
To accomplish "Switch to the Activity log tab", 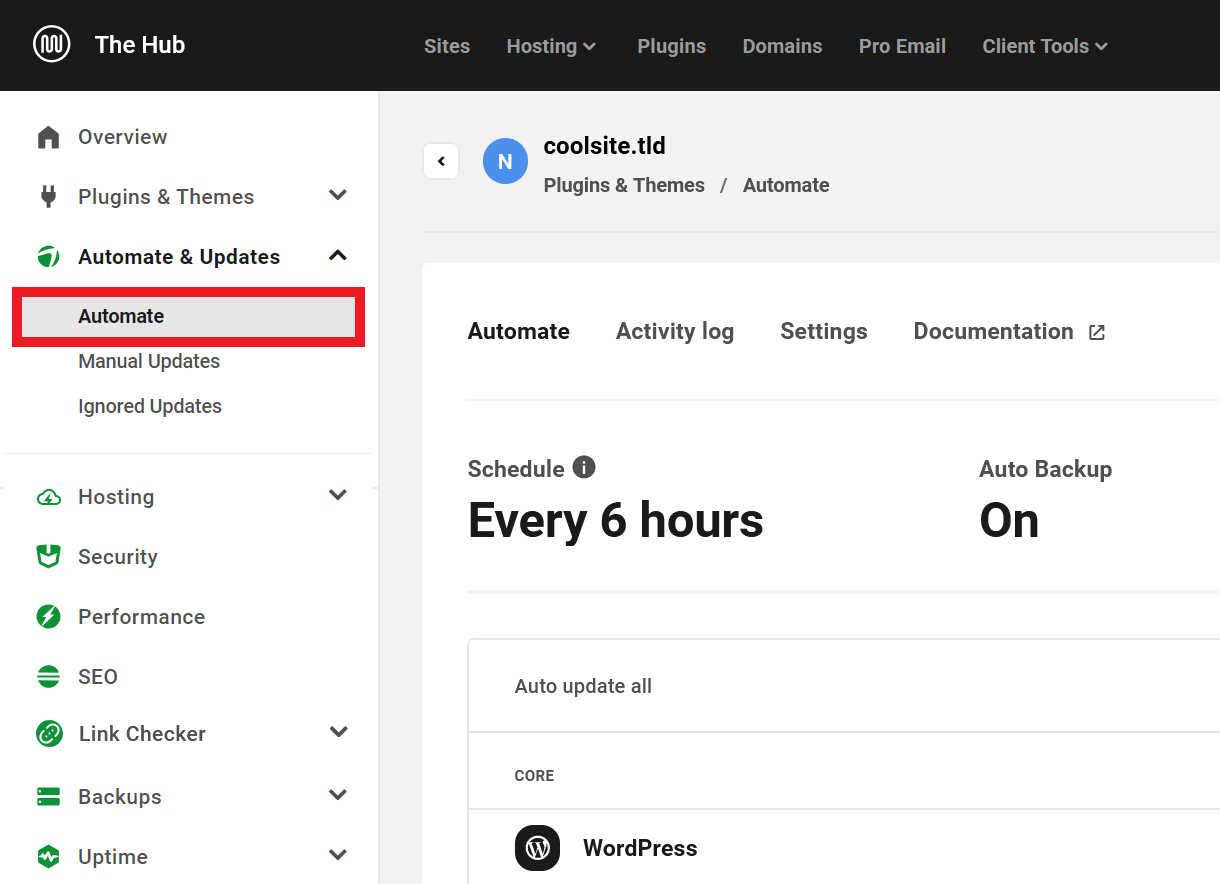I will coord(675,331).
